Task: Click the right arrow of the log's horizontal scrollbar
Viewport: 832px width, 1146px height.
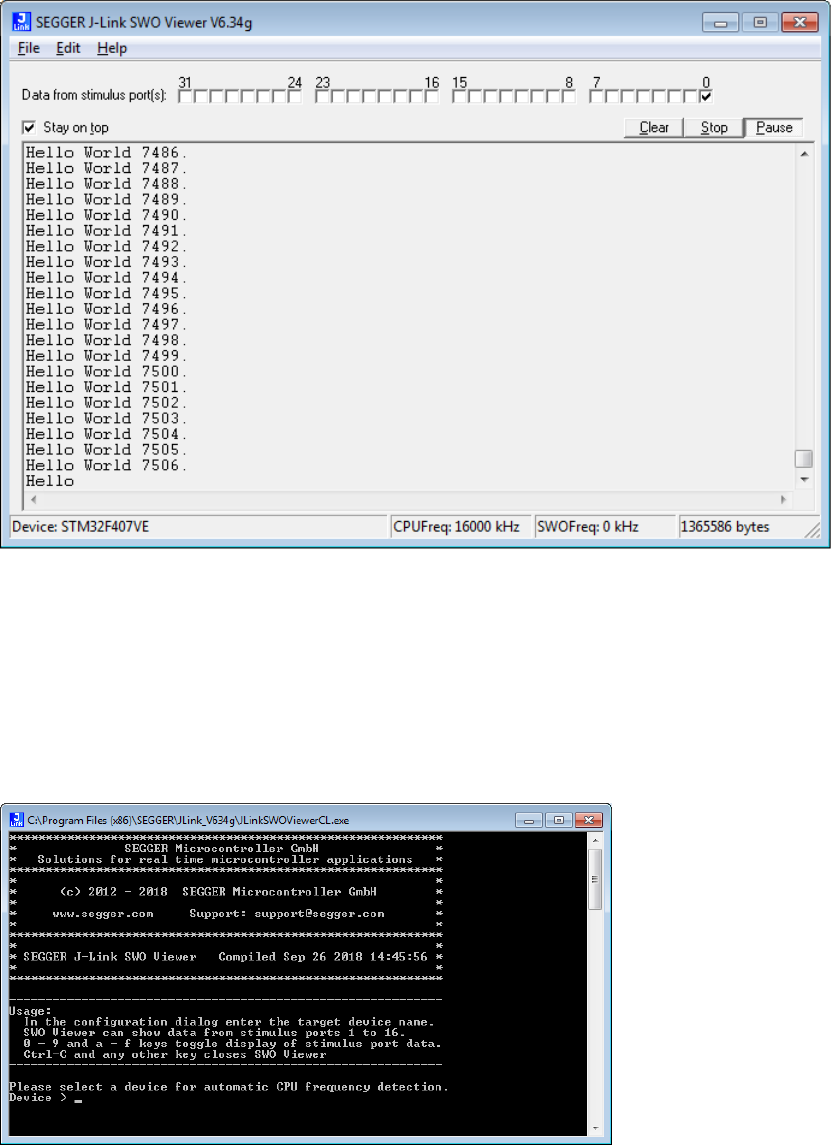Action: pos(785,498)
